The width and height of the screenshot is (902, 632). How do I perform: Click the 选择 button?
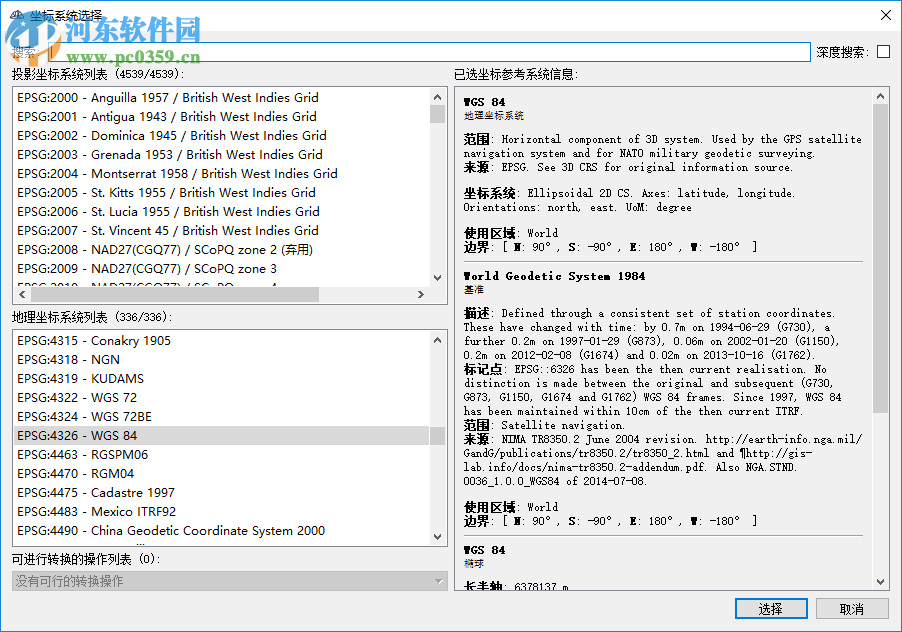click(771, 609)
